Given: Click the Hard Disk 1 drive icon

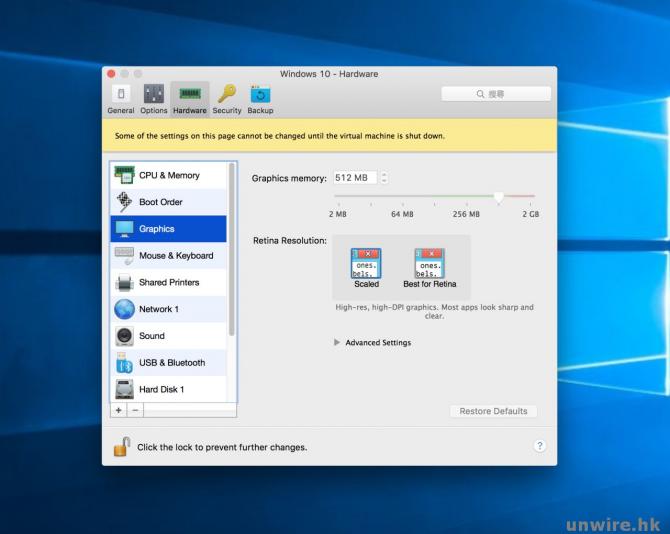Looking at the screenshot, I should 124,389.
